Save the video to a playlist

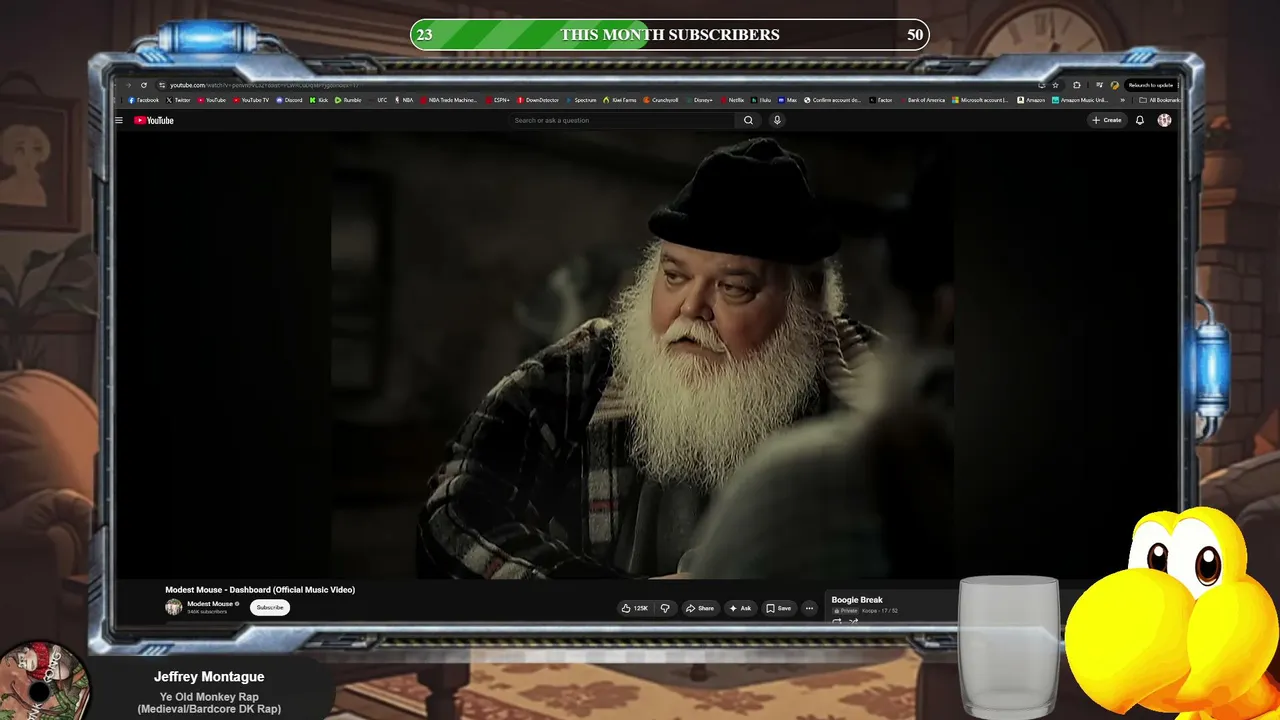pyautogui.click(x=778, y=608)
